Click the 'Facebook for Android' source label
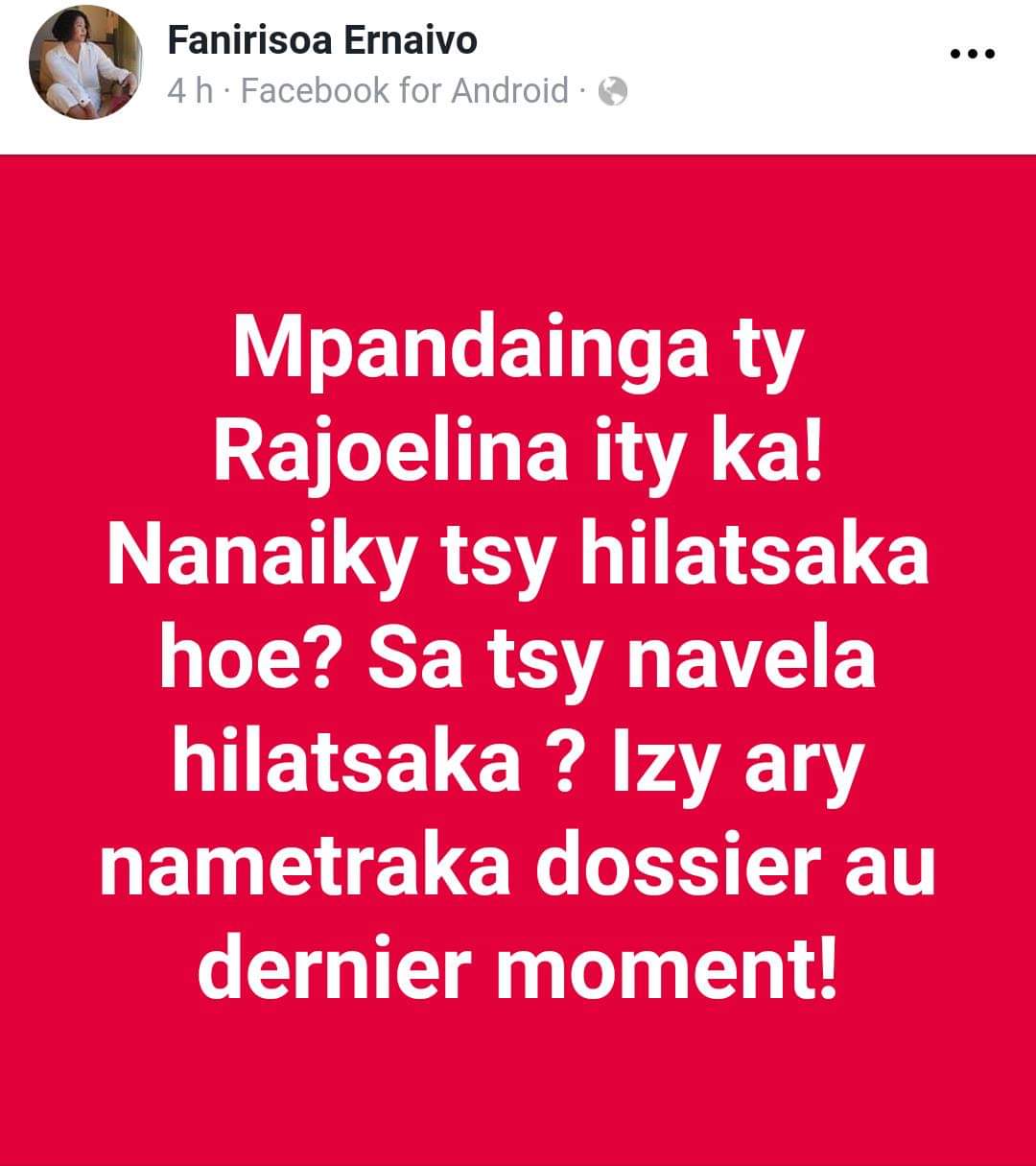1036x1166 pixels. pyautogui.click(x=405, y=91)
